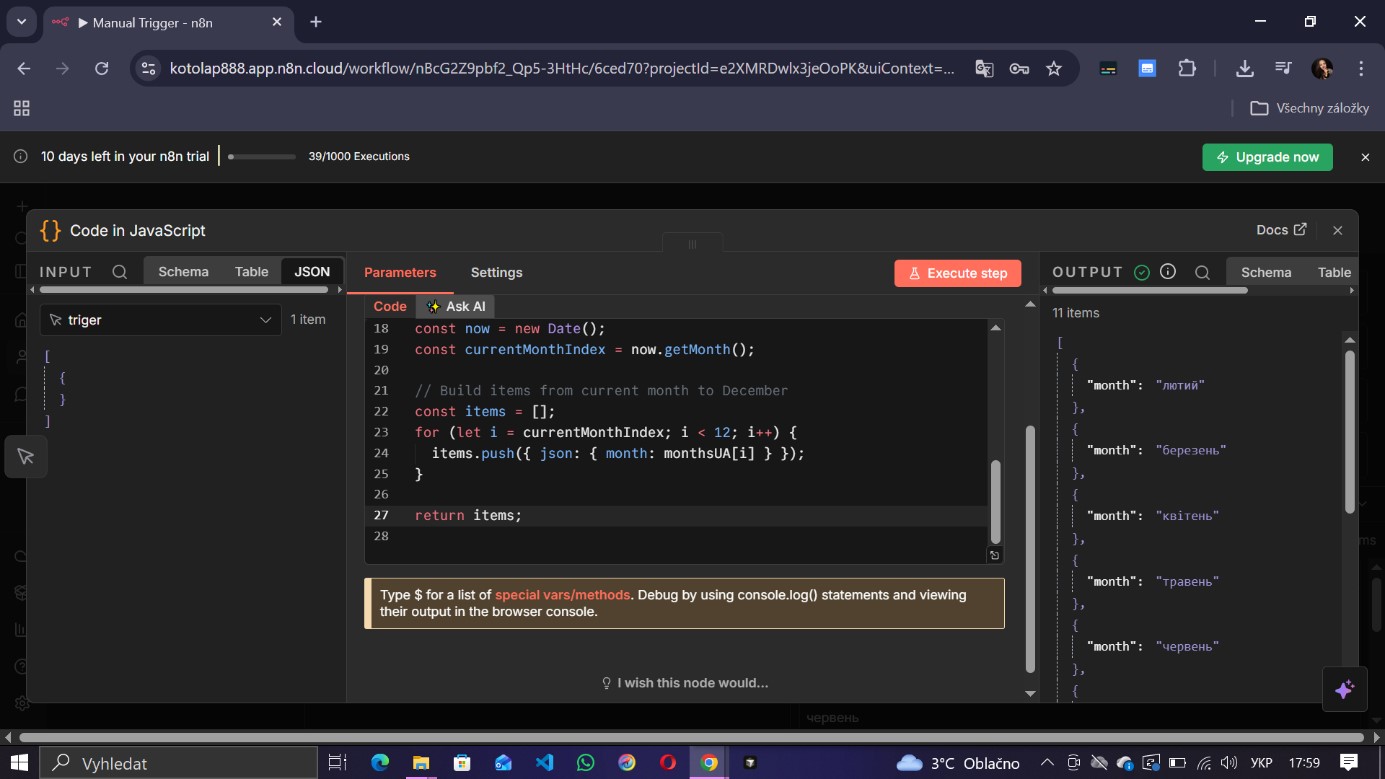Open the weather widget 3°C Oblačno
Screen dimensions: 1385x779
(x=958, y=763)
